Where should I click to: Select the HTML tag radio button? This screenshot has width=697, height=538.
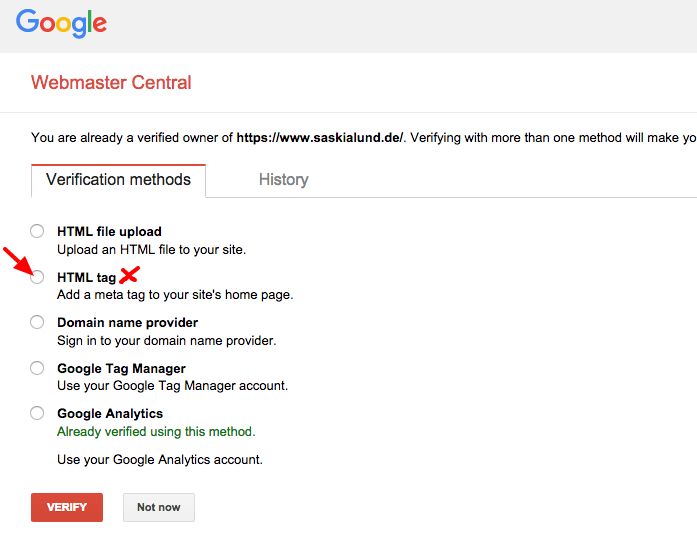37,277
